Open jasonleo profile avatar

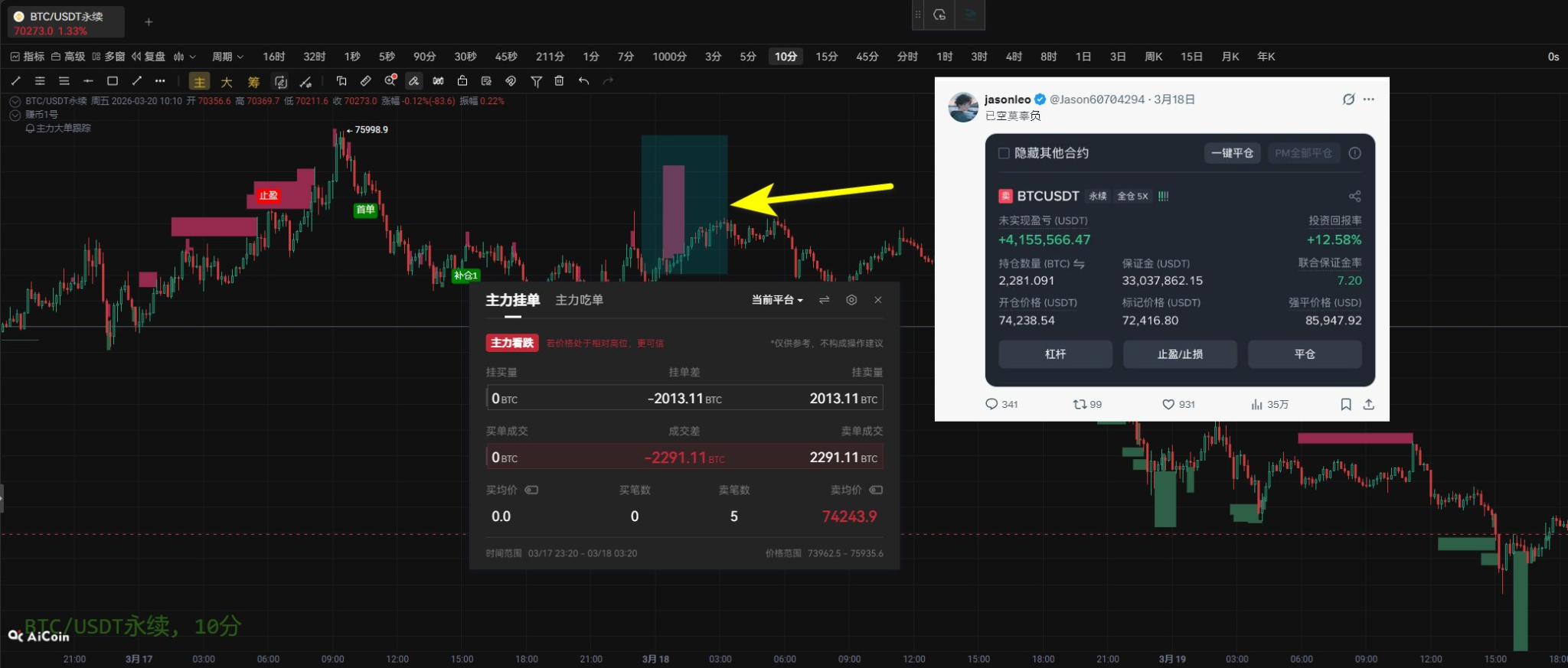963,107
